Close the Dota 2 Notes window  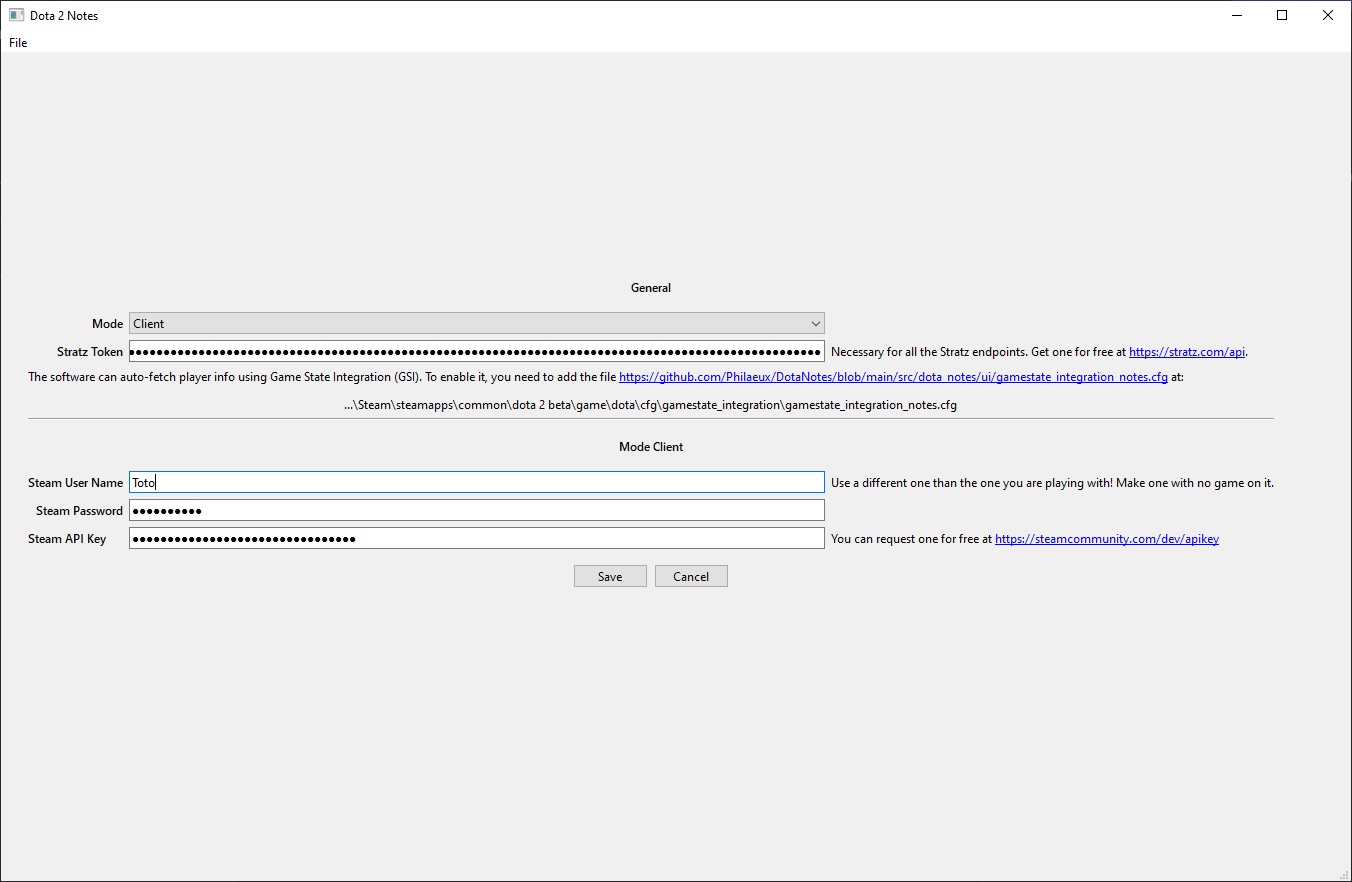click(x=1328, y=16)
